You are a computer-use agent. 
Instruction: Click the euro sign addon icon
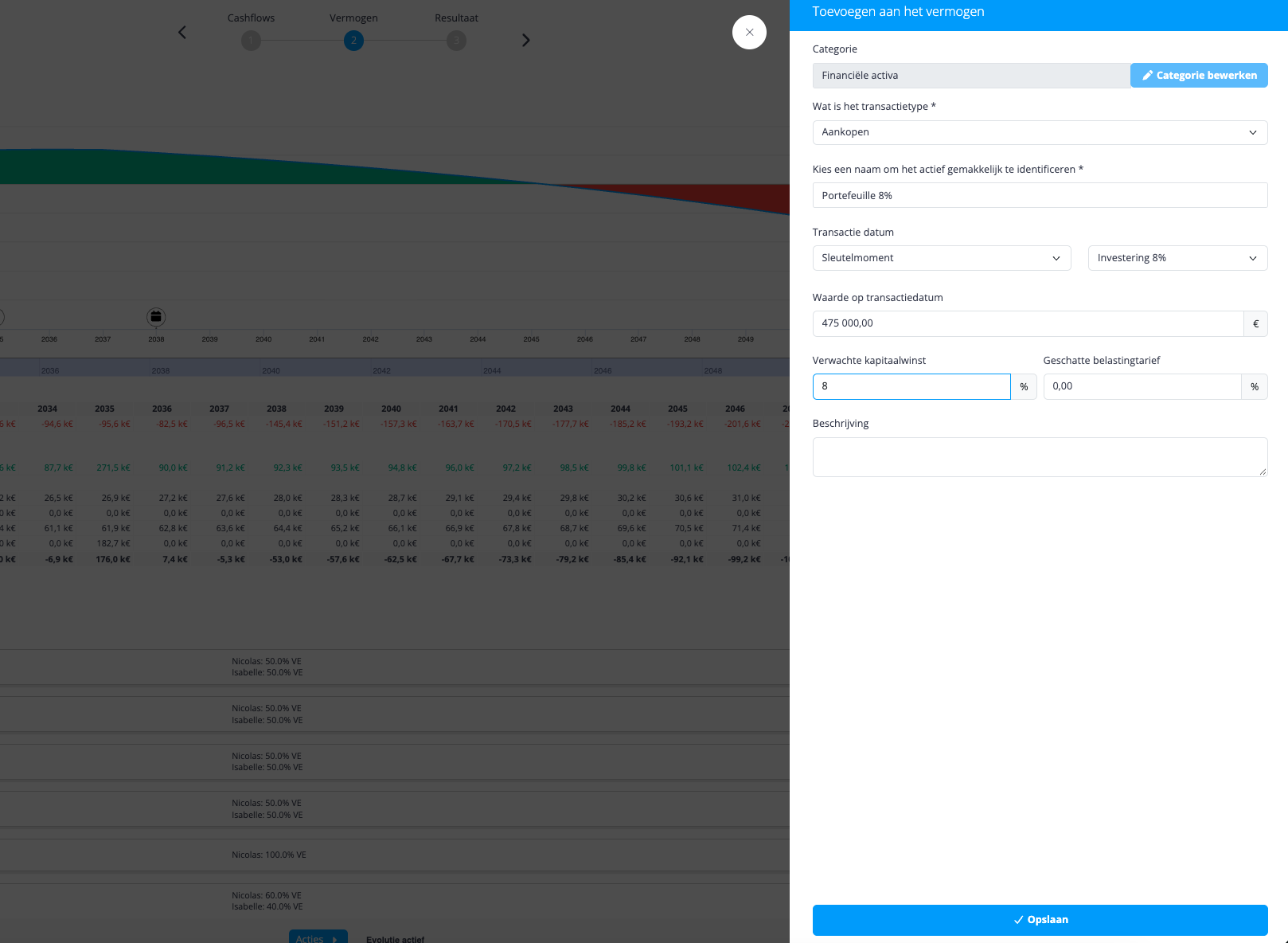pyautogui.click(x=1255, y=323)
